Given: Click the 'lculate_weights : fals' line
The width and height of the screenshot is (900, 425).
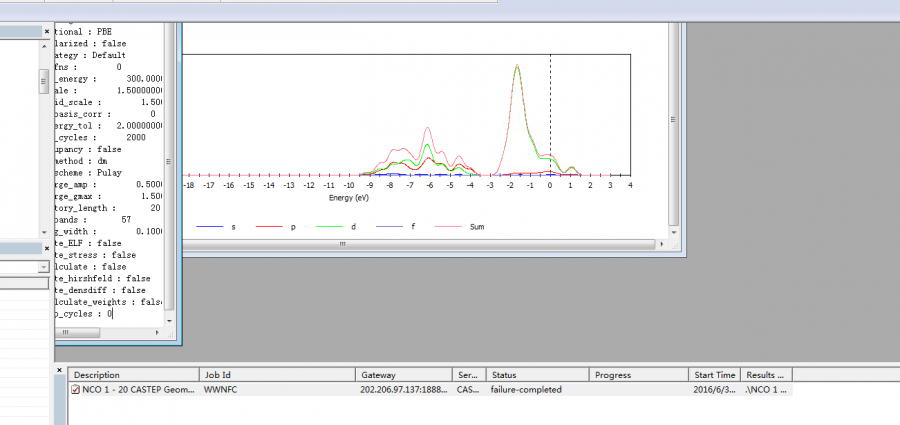Looking at the screenshot, I should pyautogui.click(x=108, y=302).
